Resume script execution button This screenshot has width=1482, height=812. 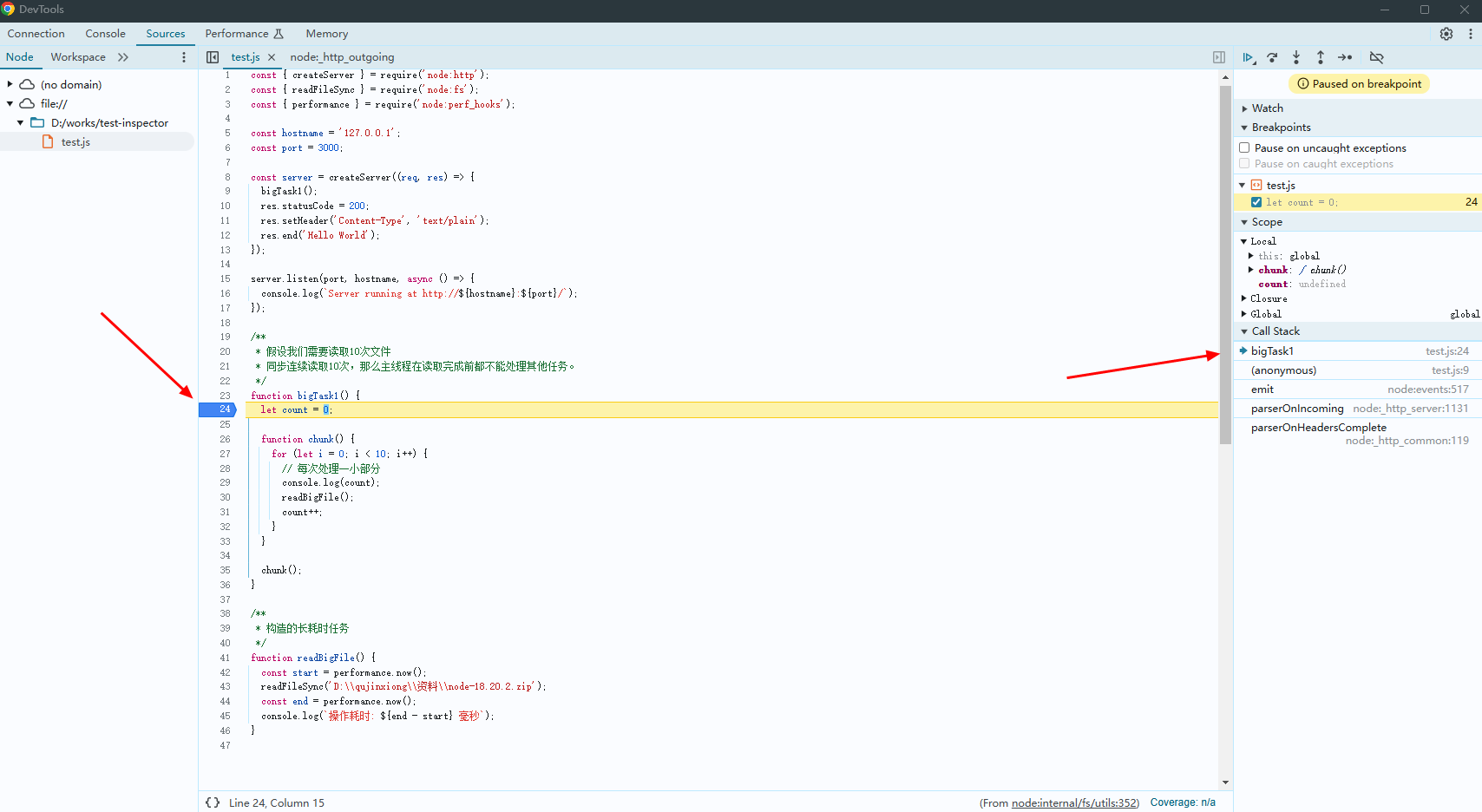pos(1248,57)
